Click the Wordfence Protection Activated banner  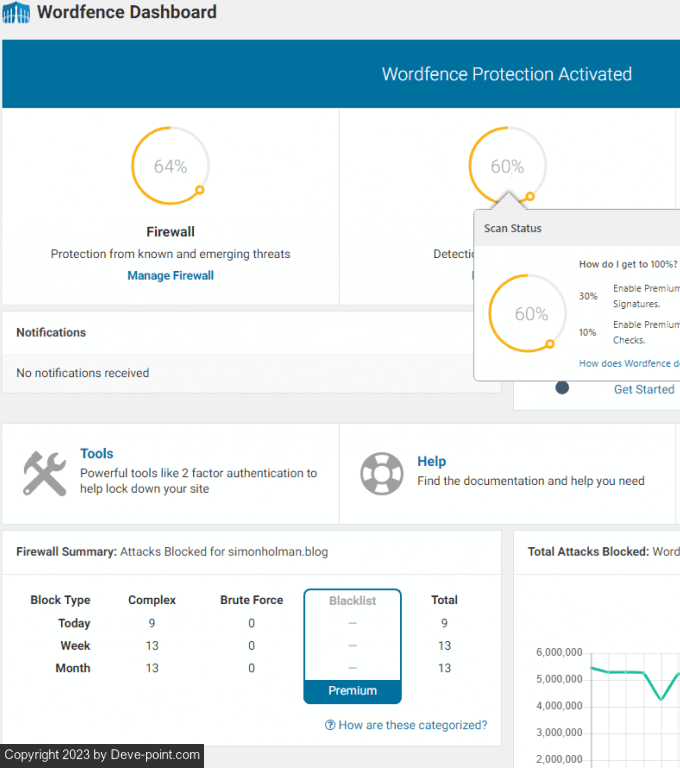pyautogui.click(x=506, y=74)
